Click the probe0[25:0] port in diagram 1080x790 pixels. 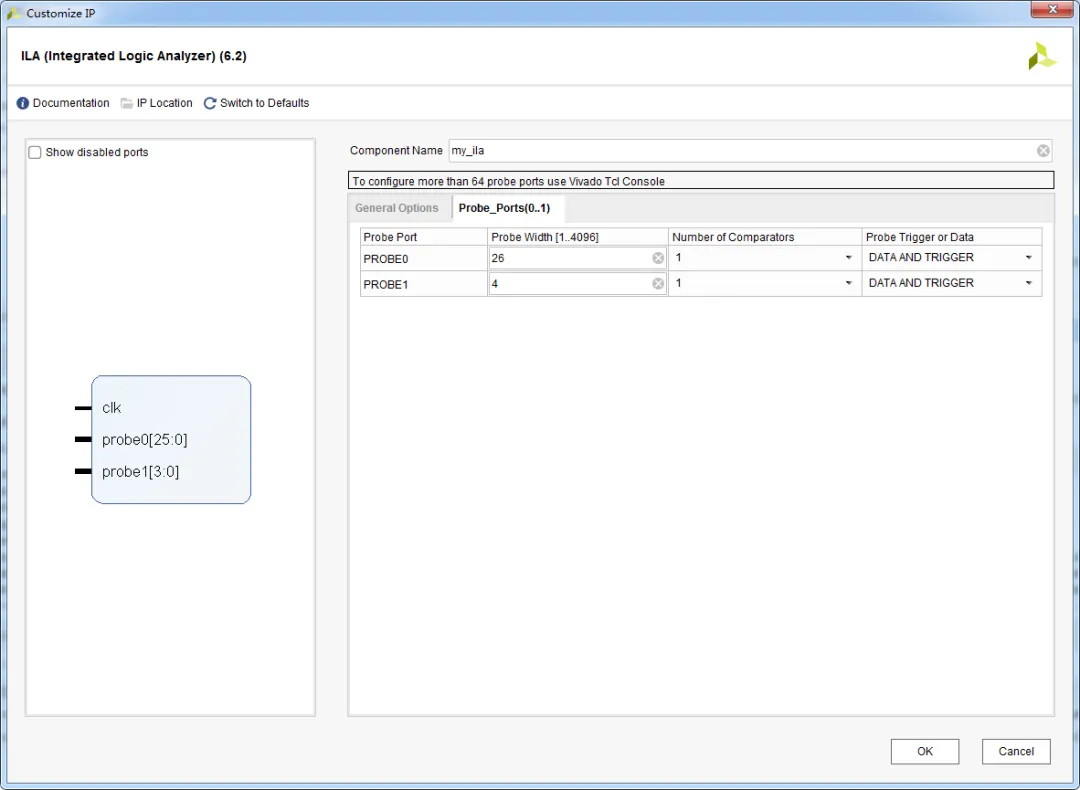[144, 439]
